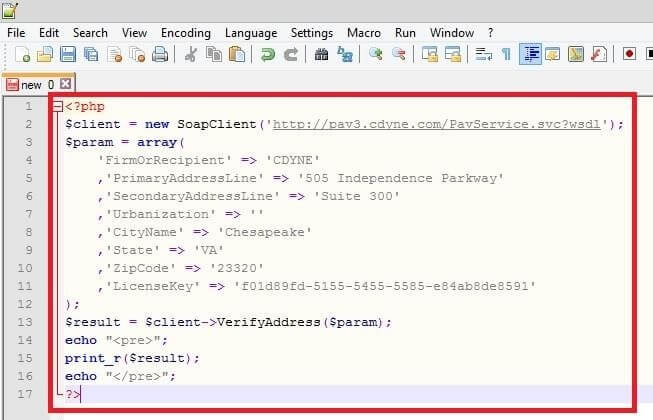Click line number 10 in the margin
653x420 pixels.
pos(28,268)
